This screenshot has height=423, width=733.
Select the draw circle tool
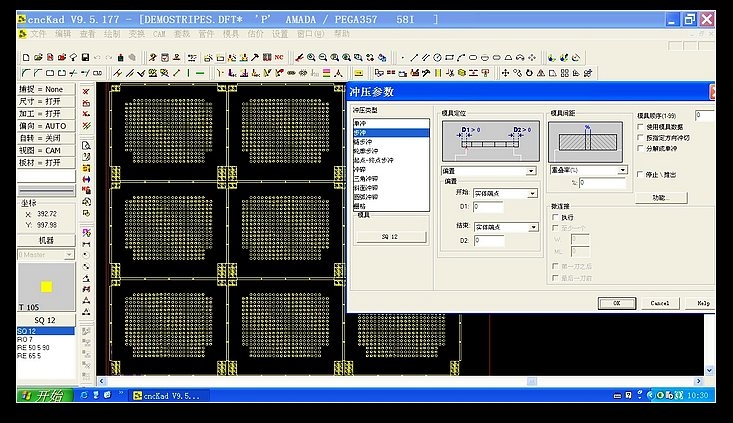tap(437, 57)
